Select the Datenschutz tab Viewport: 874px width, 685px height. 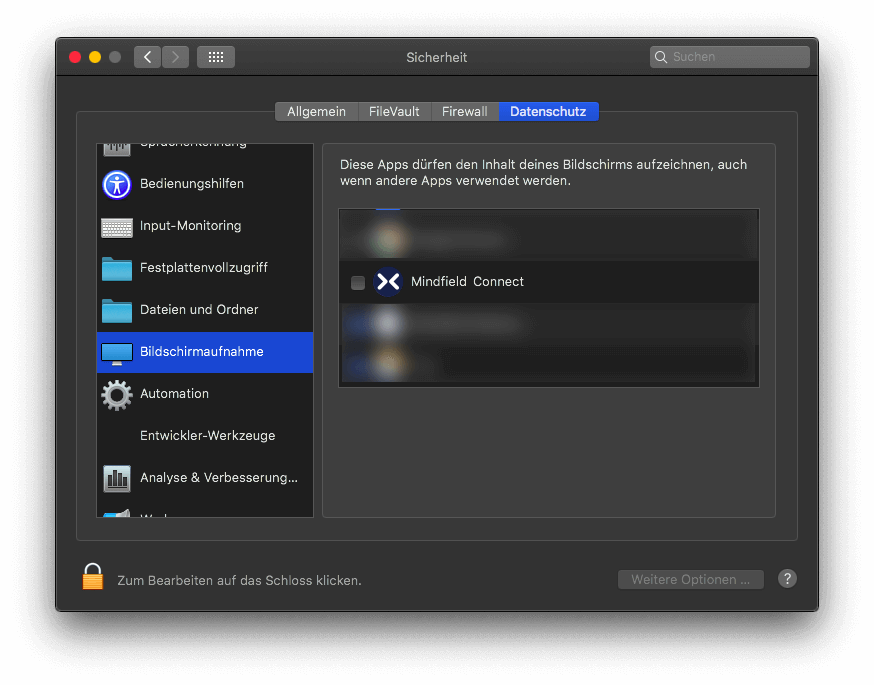[x=548, y=112]
